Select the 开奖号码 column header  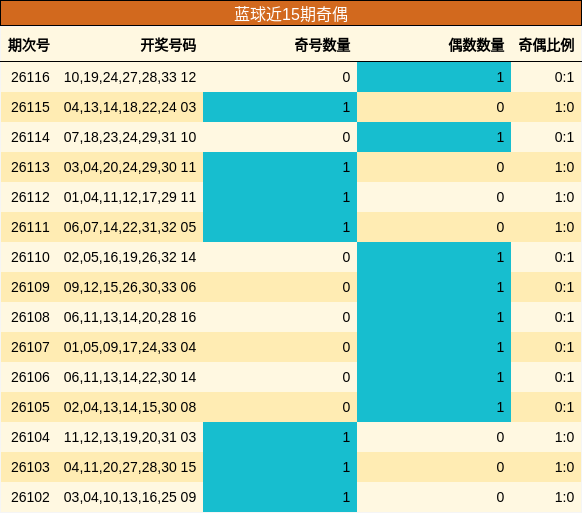168,45
